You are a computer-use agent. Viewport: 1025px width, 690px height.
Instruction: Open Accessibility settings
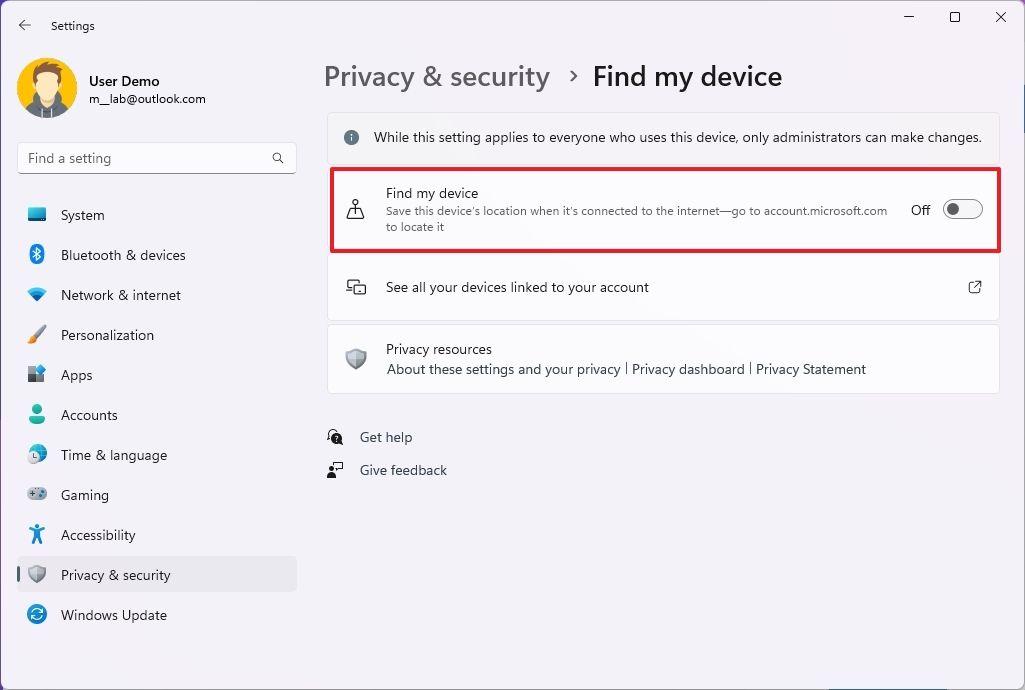[x=97, y=535]
